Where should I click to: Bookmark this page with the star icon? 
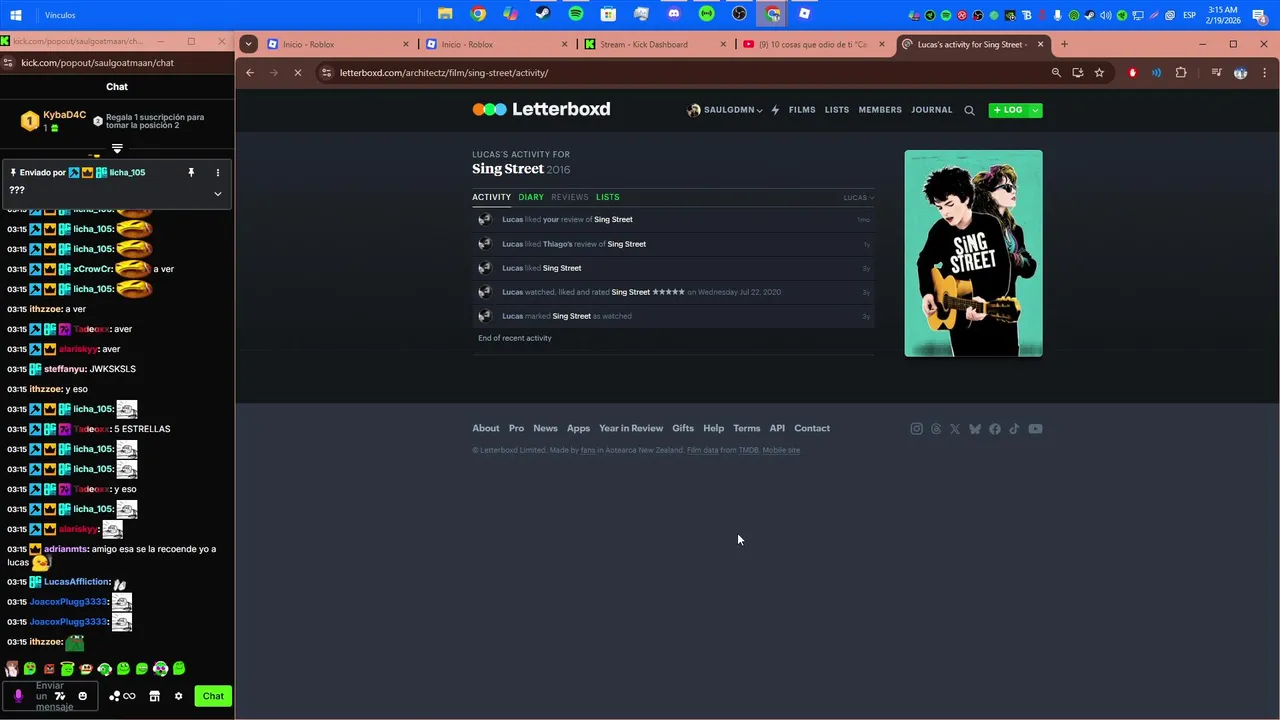[x=1099, y=73]
